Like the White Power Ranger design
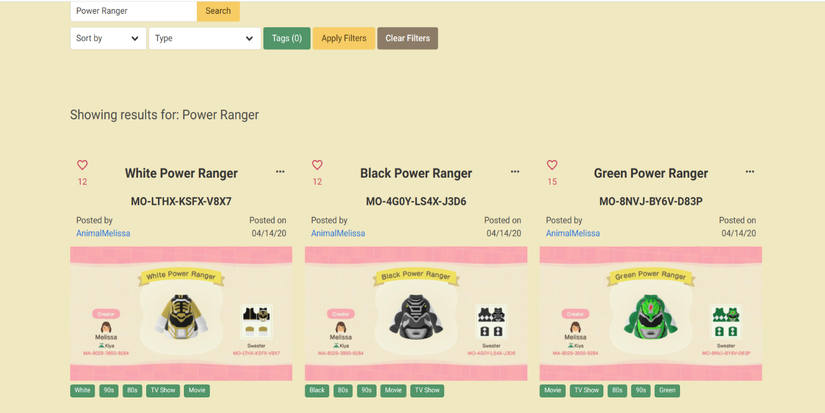The image size is (825, 413). click(x=82, y=165)
